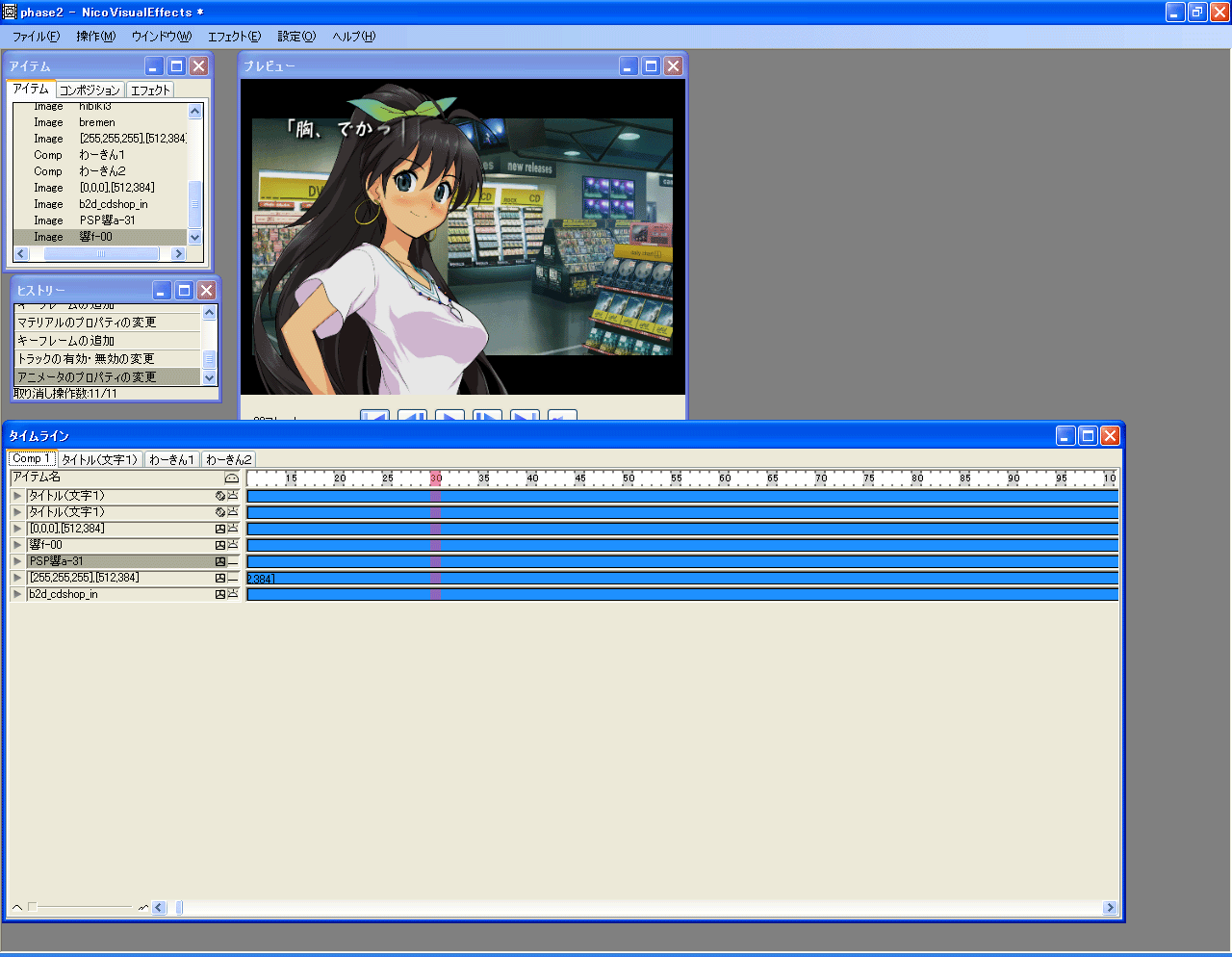Toggle track enable on the first タイトル(文字1) layer
Screen dimensions: 1232x957
click(233, 496)
